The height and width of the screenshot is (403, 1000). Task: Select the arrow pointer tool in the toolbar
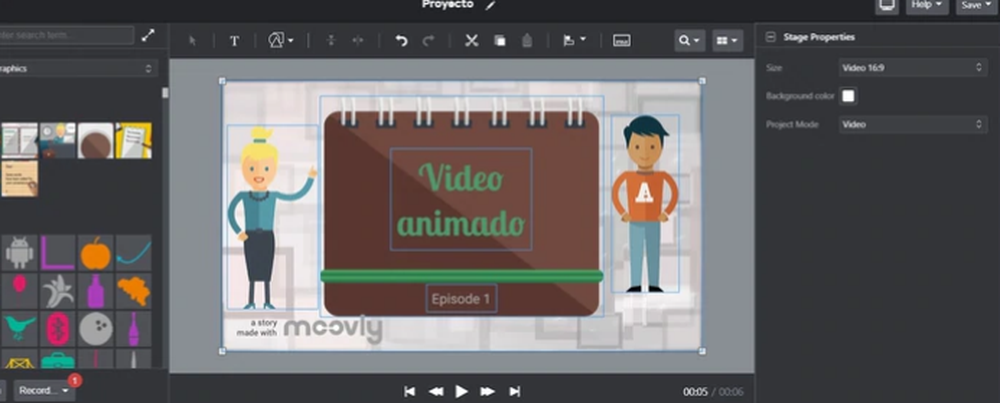(x=193, y=41)
